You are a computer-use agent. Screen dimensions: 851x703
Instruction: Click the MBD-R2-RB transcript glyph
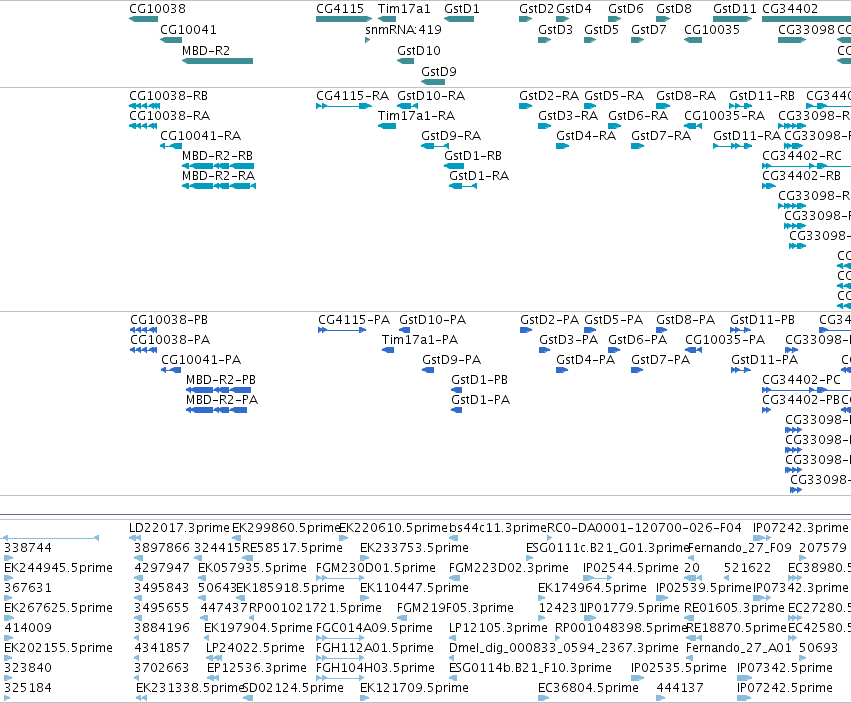[x=218, y=166]
